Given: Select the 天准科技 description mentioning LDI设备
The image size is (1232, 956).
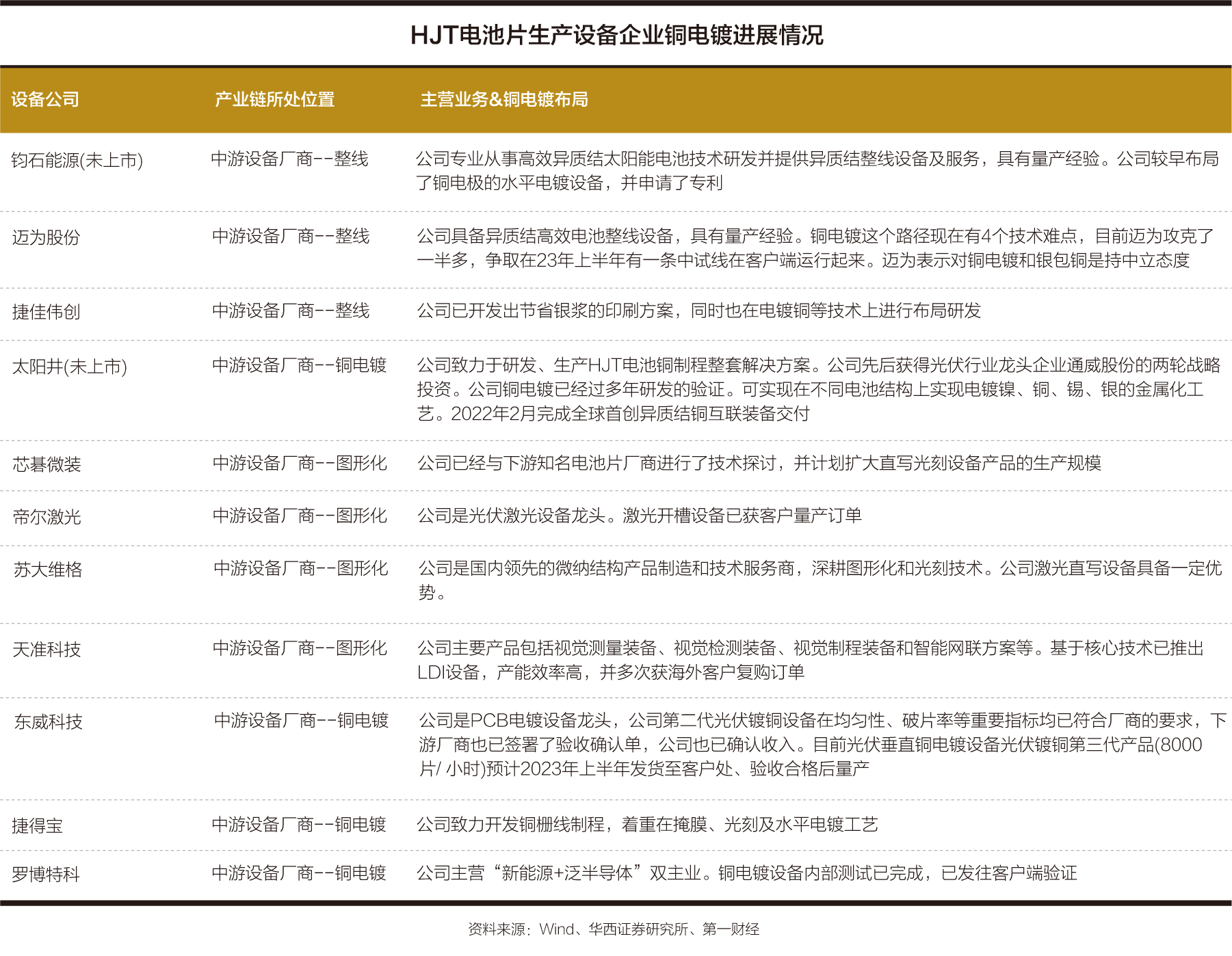Looking at the screenshot, I should click(811, 660).
